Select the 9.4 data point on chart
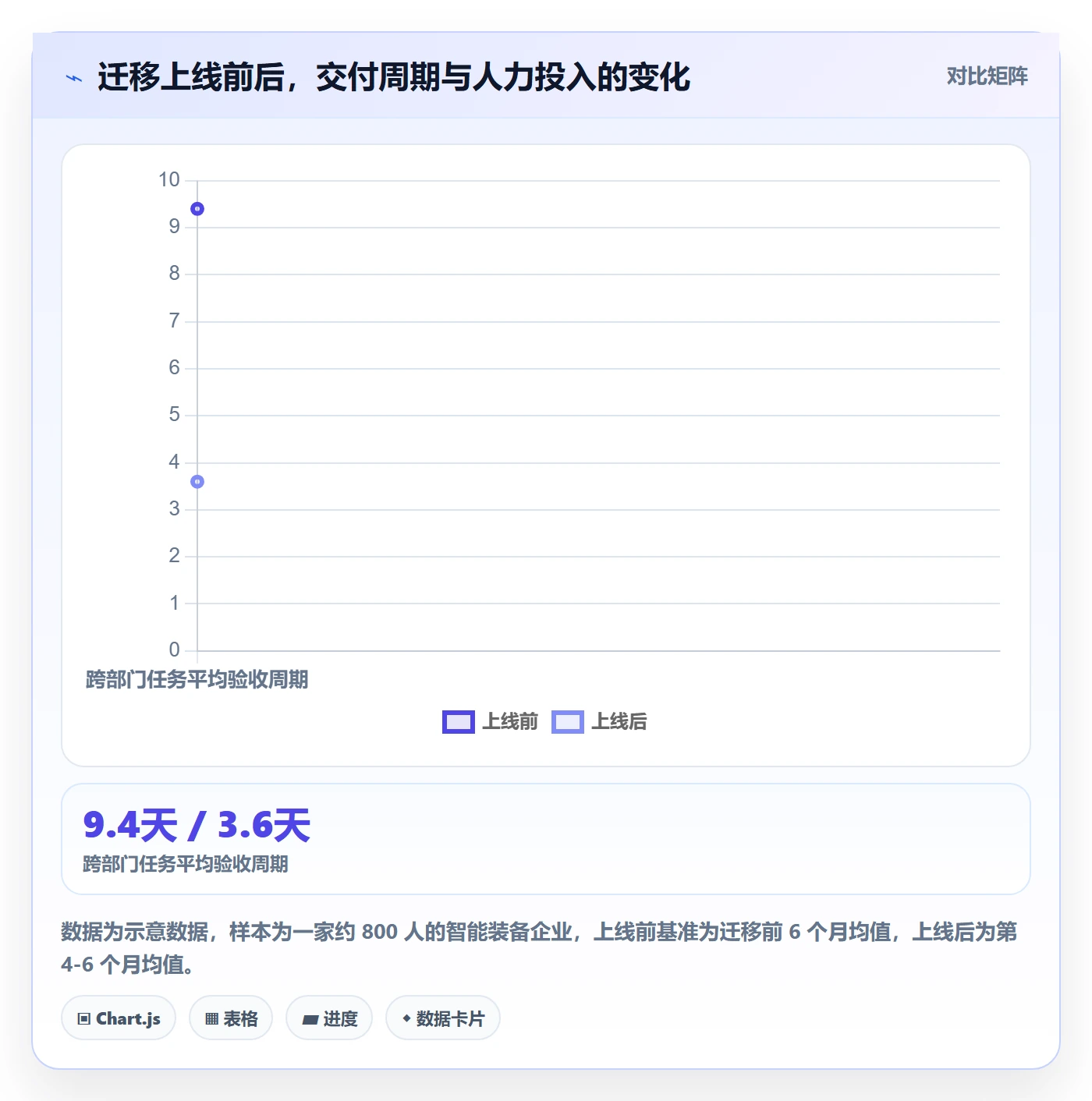This screenshot has height=1101, width=1092. point(197,209)
